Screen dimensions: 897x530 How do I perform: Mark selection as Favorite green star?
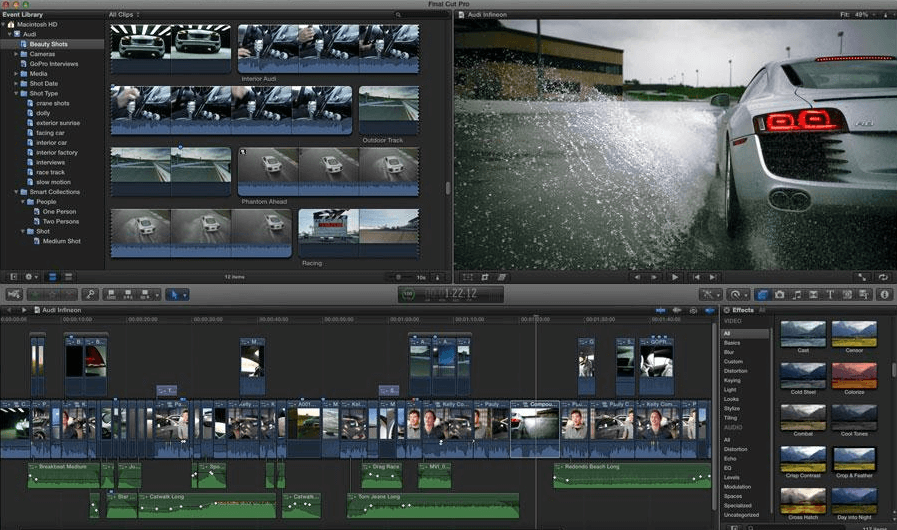click(x=35, y=294)
